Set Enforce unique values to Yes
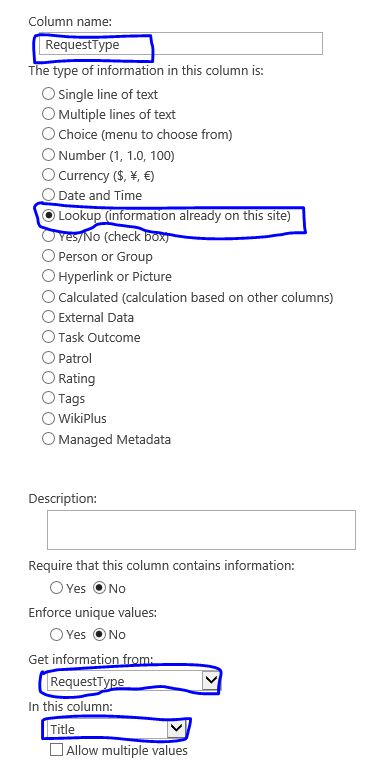 click(x=56, y=634)
